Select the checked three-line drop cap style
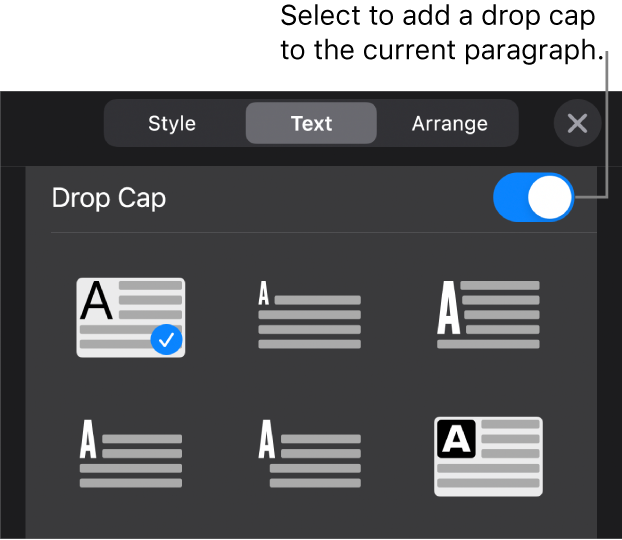 [131, 317]
